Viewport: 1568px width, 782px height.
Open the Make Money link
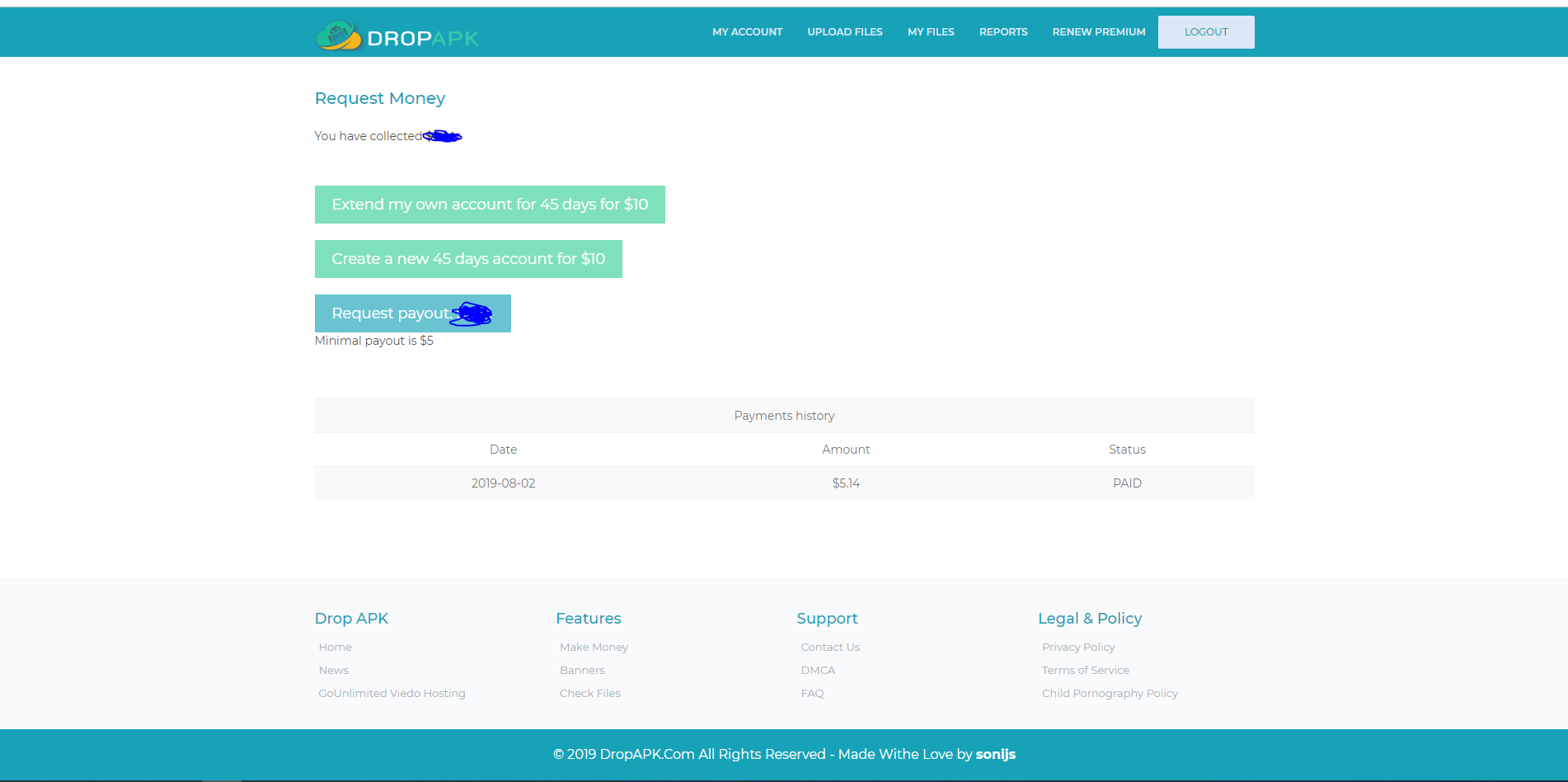coord(594,648)
